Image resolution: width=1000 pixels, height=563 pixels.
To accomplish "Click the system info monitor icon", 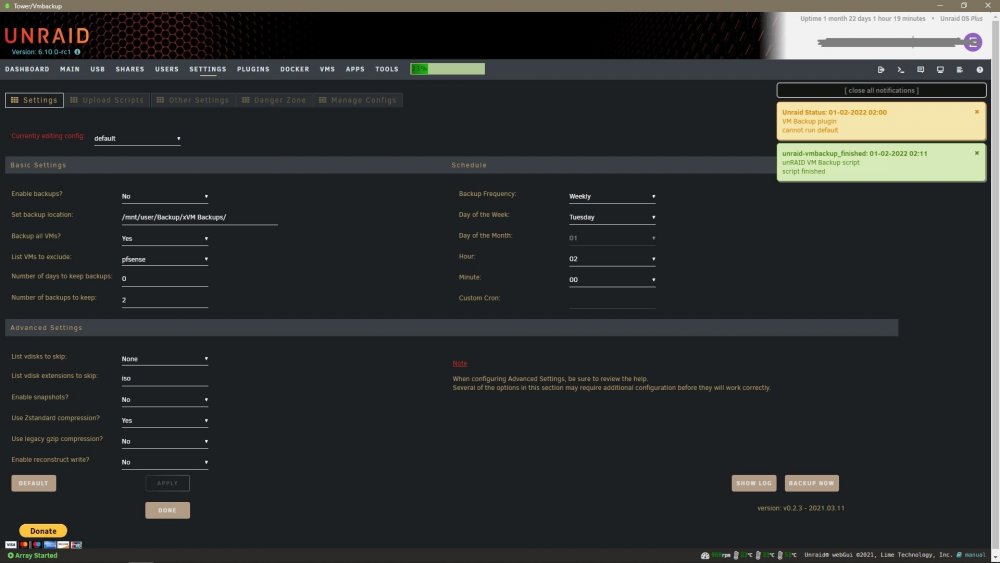I will [x=940, y=69].
